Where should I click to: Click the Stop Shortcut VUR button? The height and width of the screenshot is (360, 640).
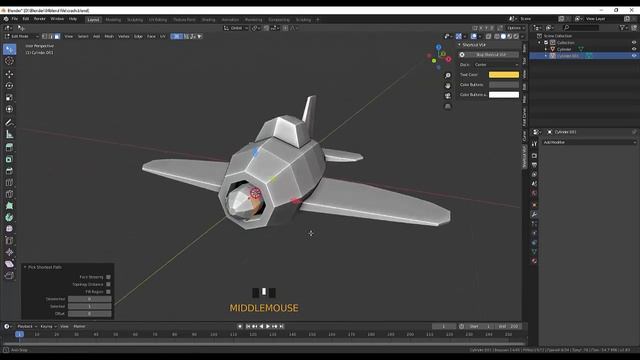coord(491,55)
